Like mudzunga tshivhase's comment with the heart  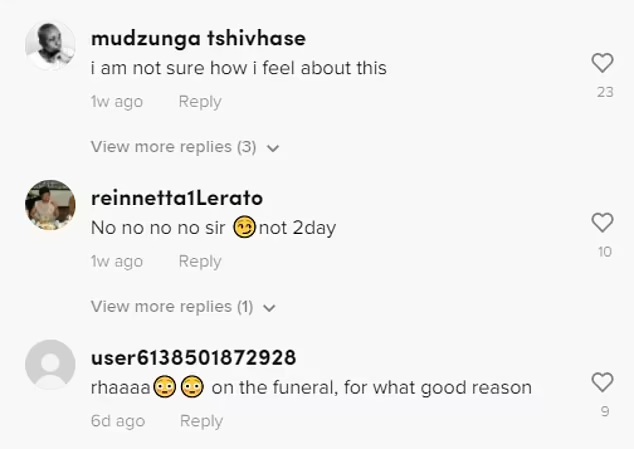602,63
